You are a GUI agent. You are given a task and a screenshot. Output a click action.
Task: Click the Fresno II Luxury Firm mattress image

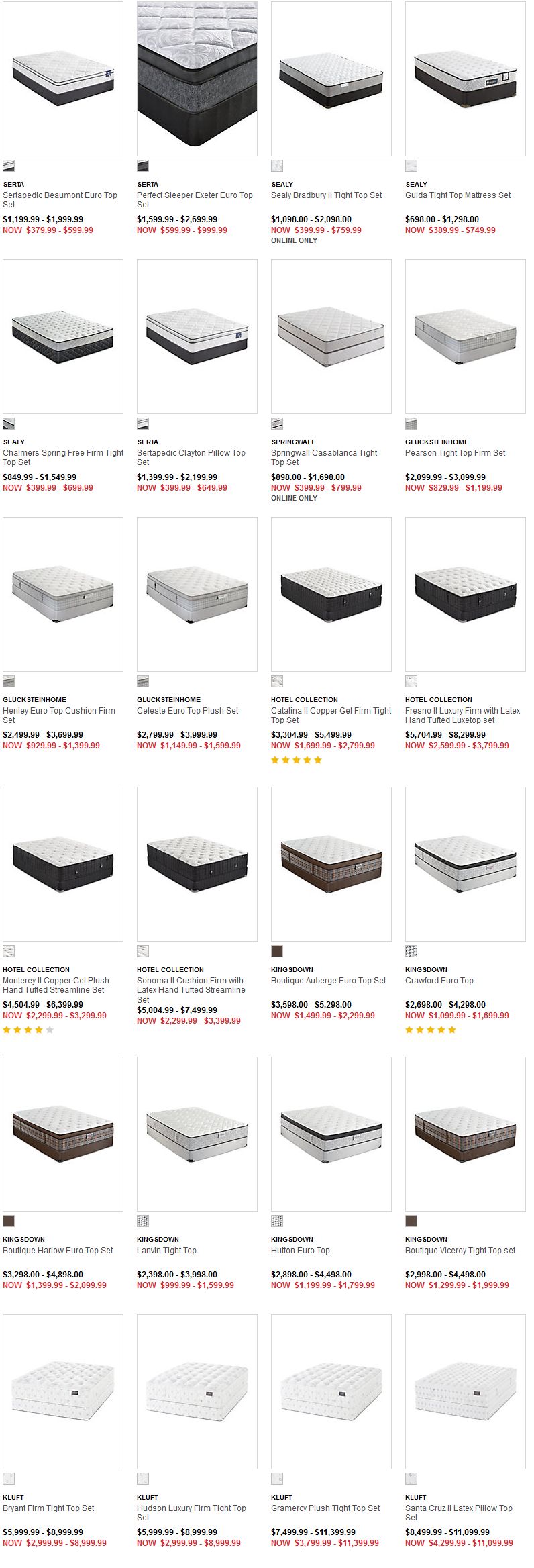tap(466, 594)
